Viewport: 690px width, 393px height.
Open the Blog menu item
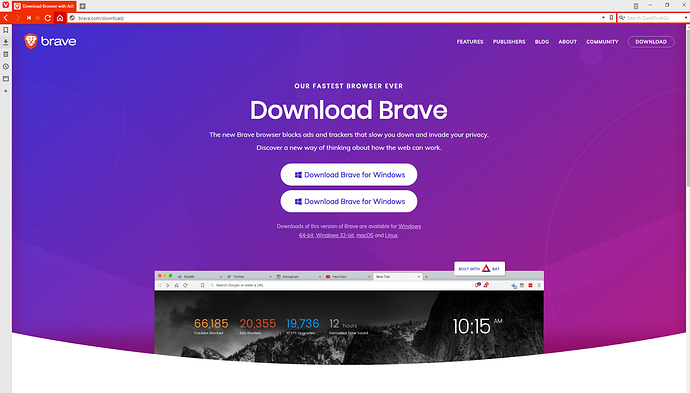(542, 42)
